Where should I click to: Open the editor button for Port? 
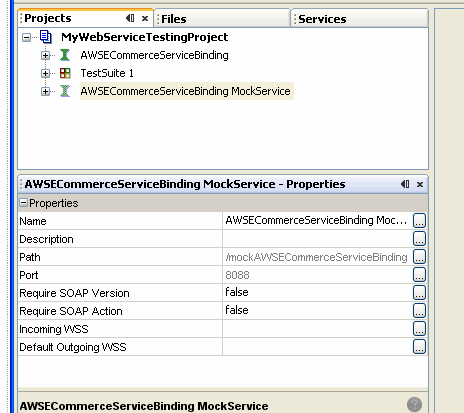click(419, 275)
